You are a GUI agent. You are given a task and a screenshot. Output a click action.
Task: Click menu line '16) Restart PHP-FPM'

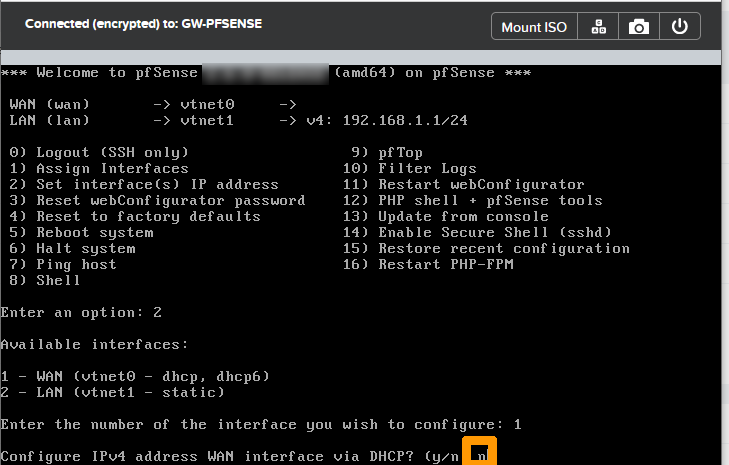tap(428, 265)
